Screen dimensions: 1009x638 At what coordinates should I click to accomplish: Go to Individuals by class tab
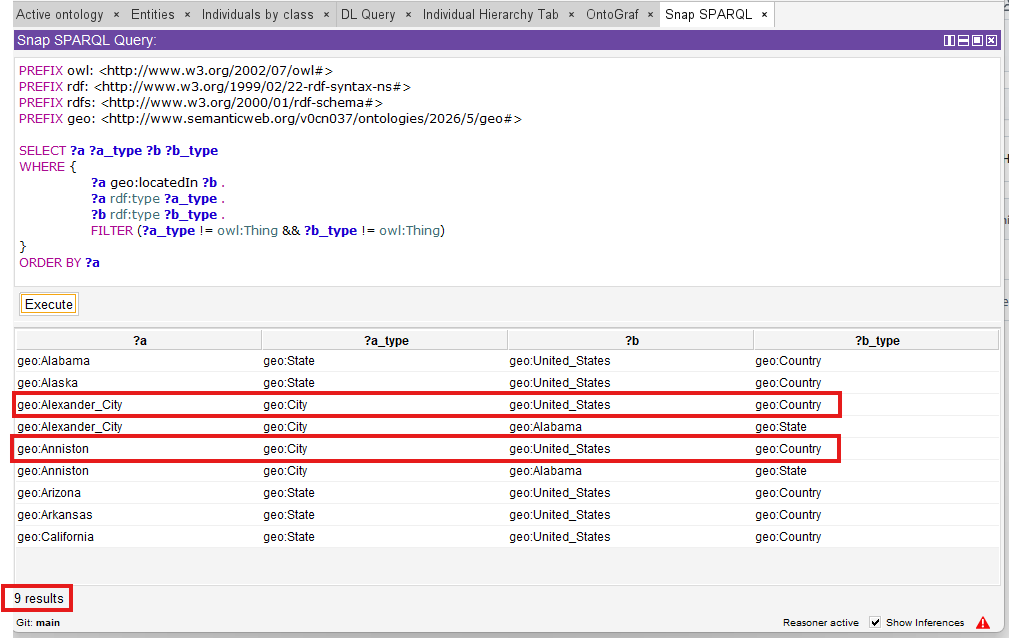pos(257,14)
